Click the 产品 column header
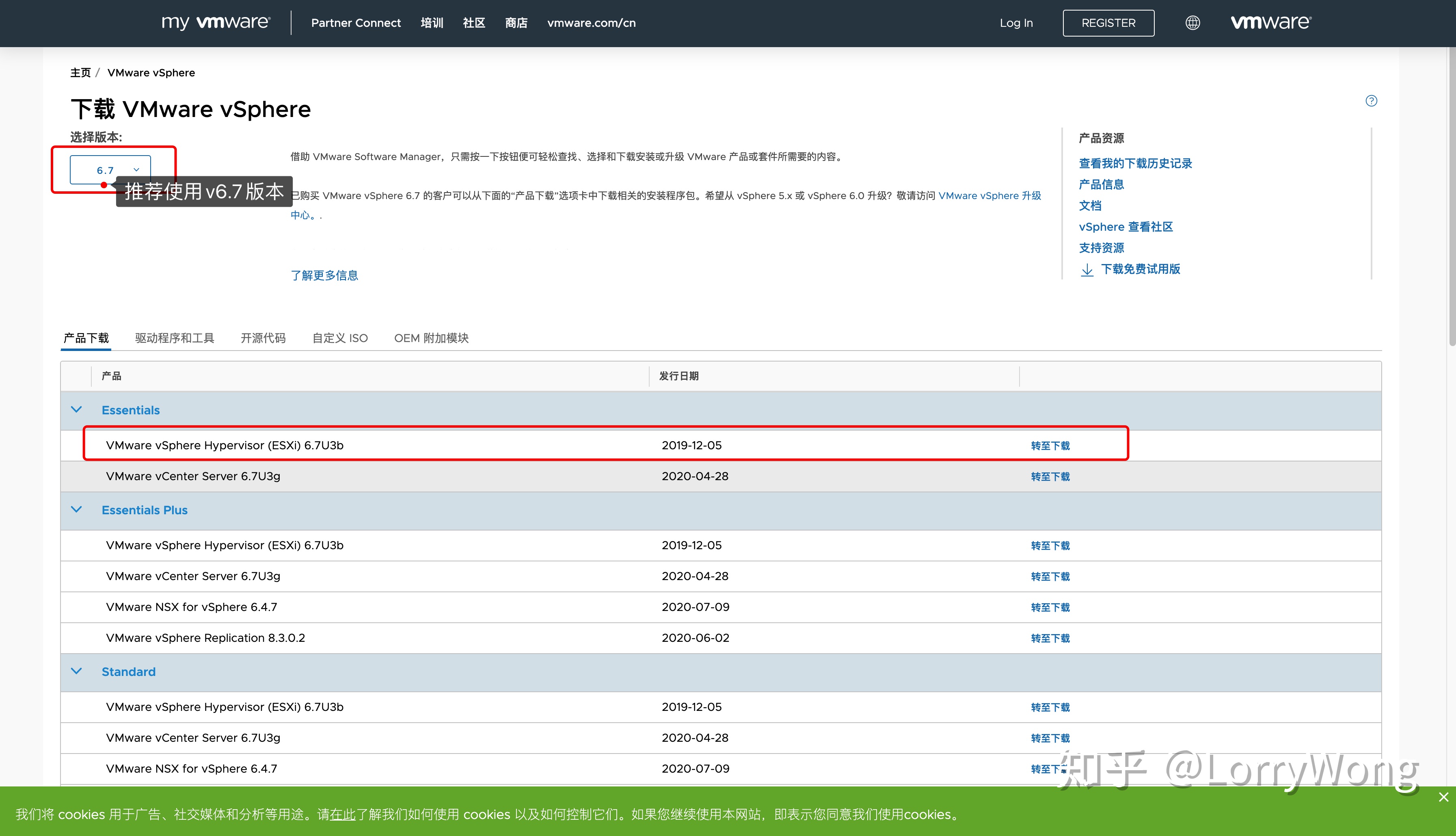Image resolution: width=1456 pixels, height=836 pixels. click(111, 376)
